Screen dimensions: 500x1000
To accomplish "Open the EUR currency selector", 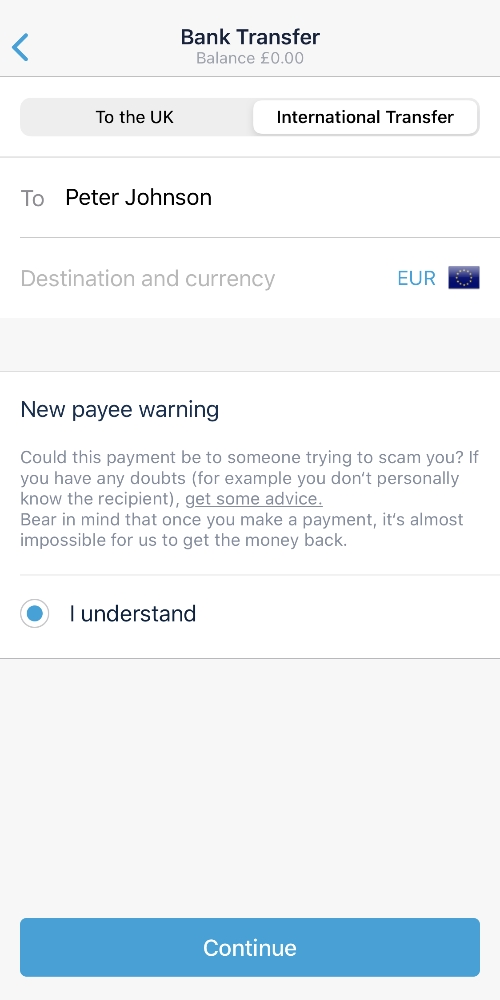I will (416, 279).
